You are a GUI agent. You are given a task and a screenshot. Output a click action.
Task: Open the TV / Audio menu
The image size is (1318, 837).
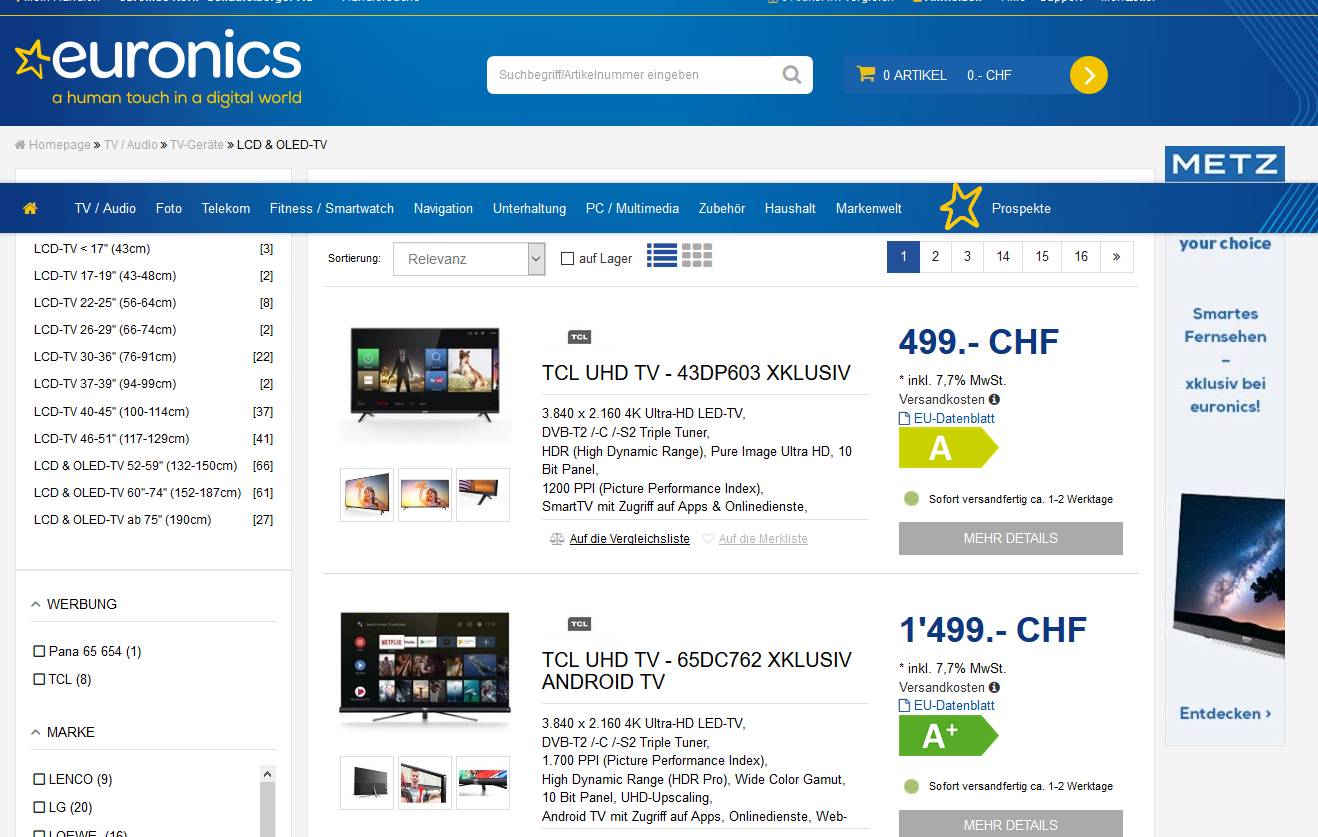(x=105, y=208)
